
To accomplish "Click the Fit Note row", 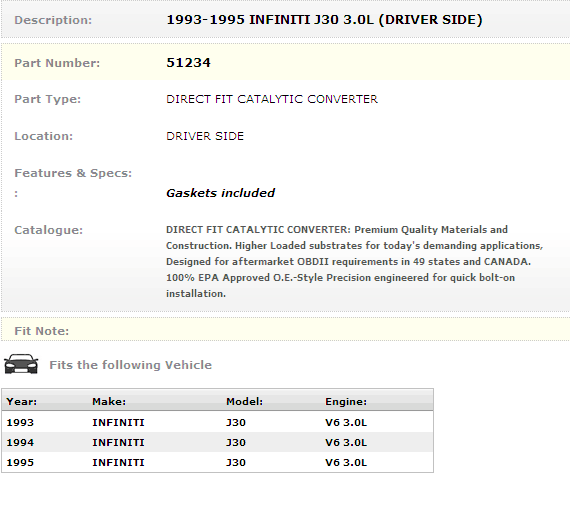I will (286, 330).
